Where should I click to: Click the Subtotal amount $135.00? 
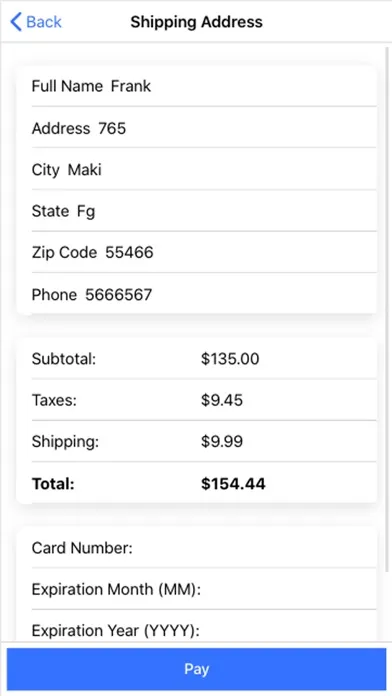pyautogui.click(x=230, y=359)
